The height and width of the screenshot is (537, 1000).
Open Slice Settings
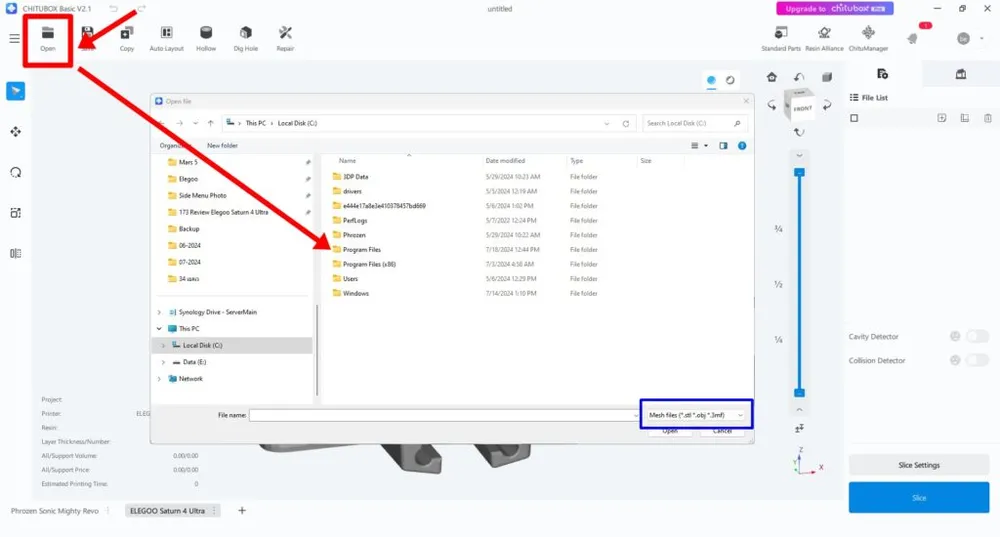coord(918,465)
